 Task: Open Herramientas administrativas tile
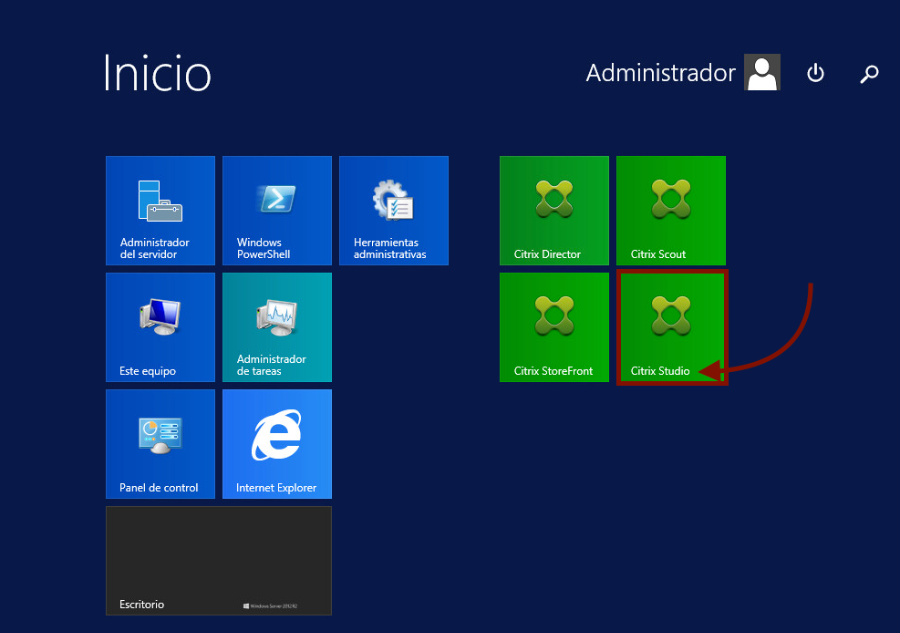coord(394,210)
